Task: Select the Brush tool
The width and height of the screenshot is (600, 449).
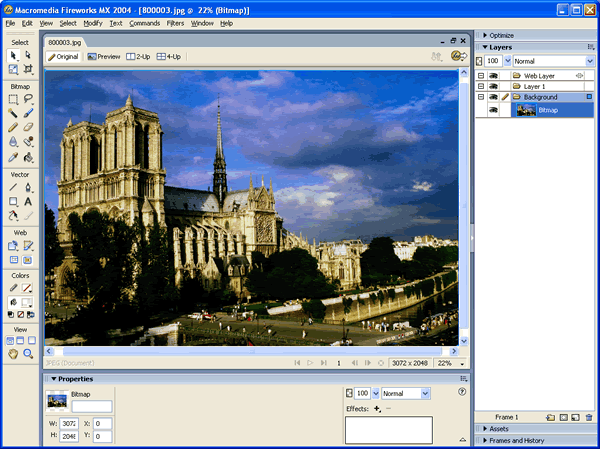Action: point(28,113)
